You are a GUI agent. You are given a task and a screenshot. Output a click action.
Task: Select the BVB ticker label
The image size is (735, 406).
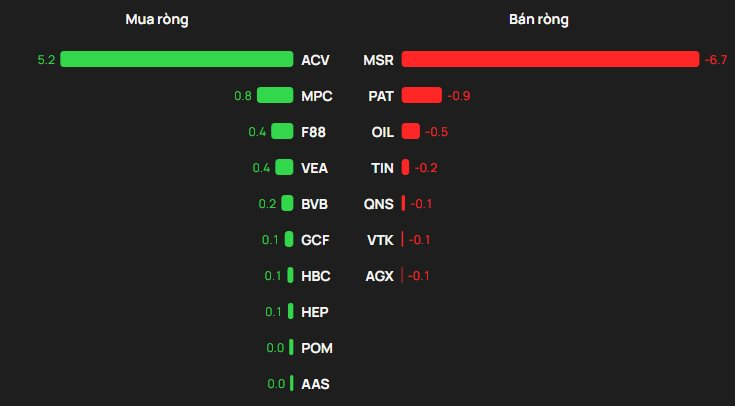tap(315, 204)
